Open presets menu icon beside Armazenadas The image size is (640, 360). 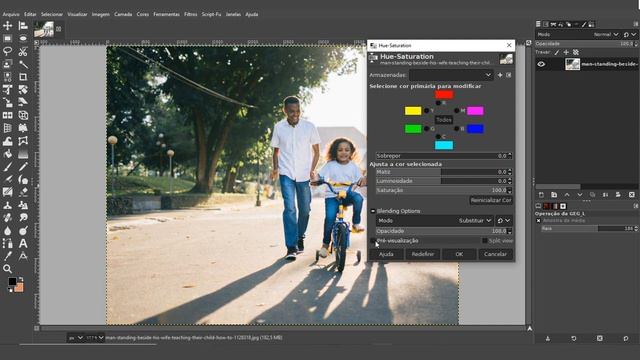click(x=509, y=75)
